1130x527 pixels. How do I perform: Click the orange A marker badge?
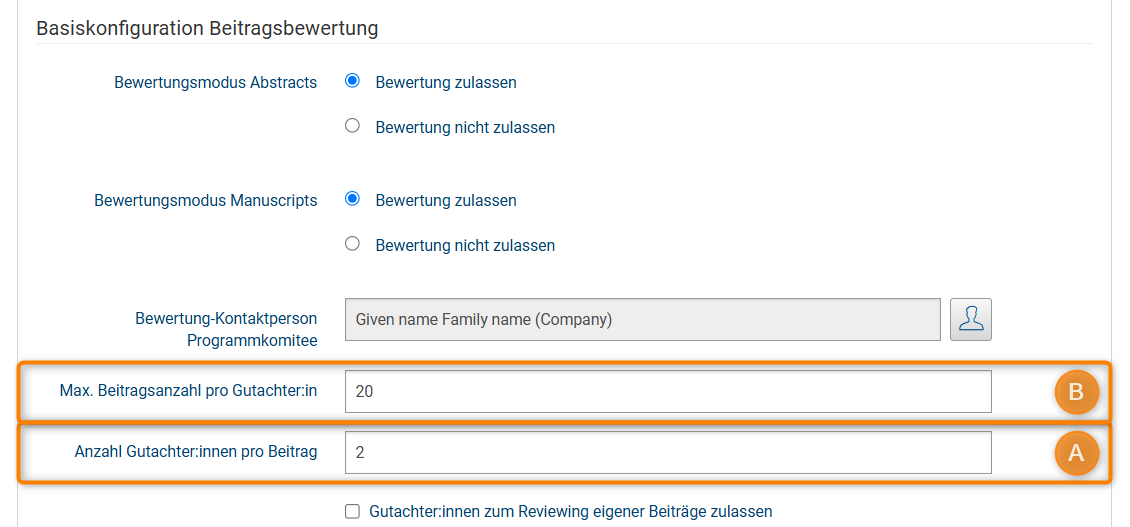pos(1076,452)
